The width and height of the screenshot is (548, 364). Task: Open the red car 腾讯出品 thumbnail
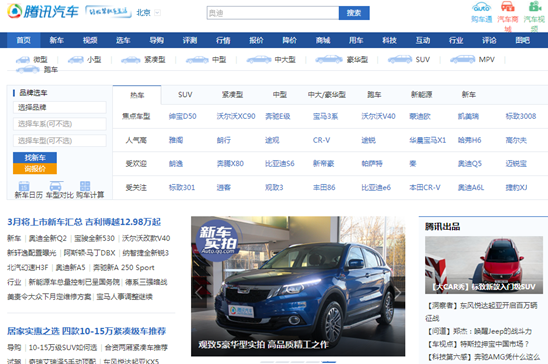[484, 265]
